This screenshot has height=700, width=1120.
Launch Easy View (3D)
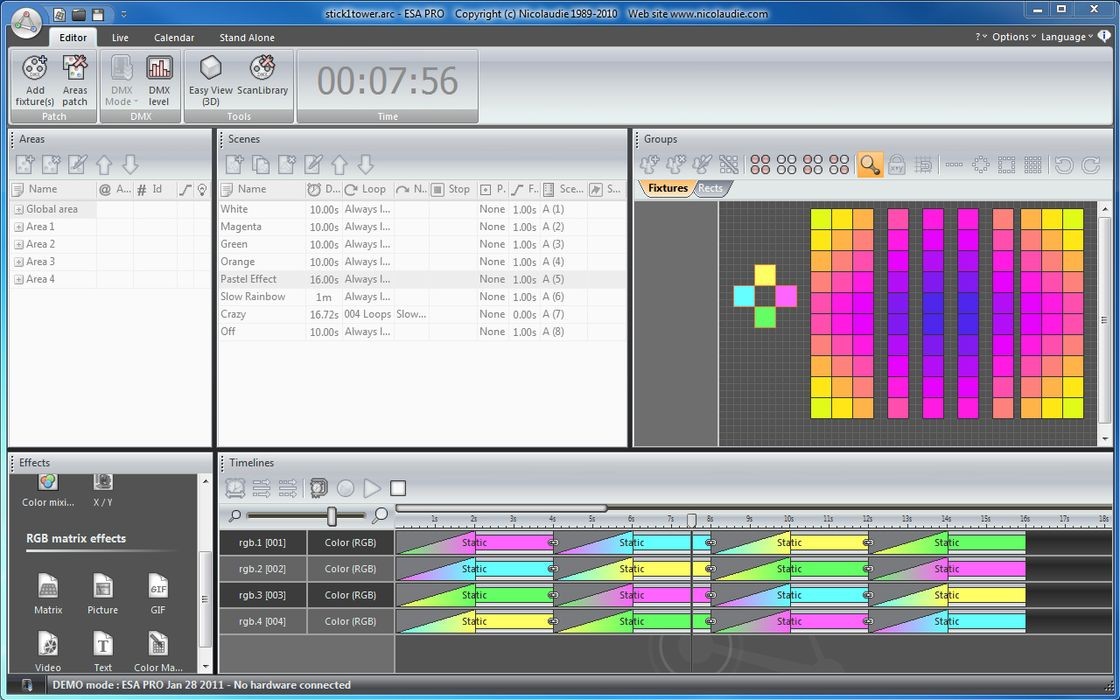pyautogui.click(x=211, y=79)
